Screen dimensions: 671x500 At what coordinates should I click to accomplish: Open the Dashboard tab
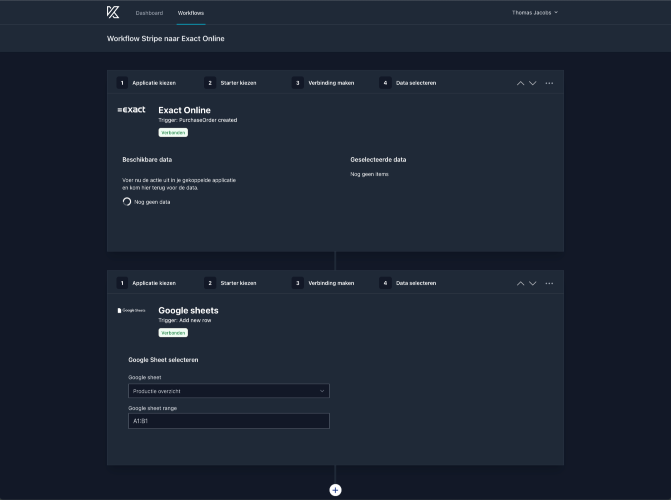coord(149,13)
